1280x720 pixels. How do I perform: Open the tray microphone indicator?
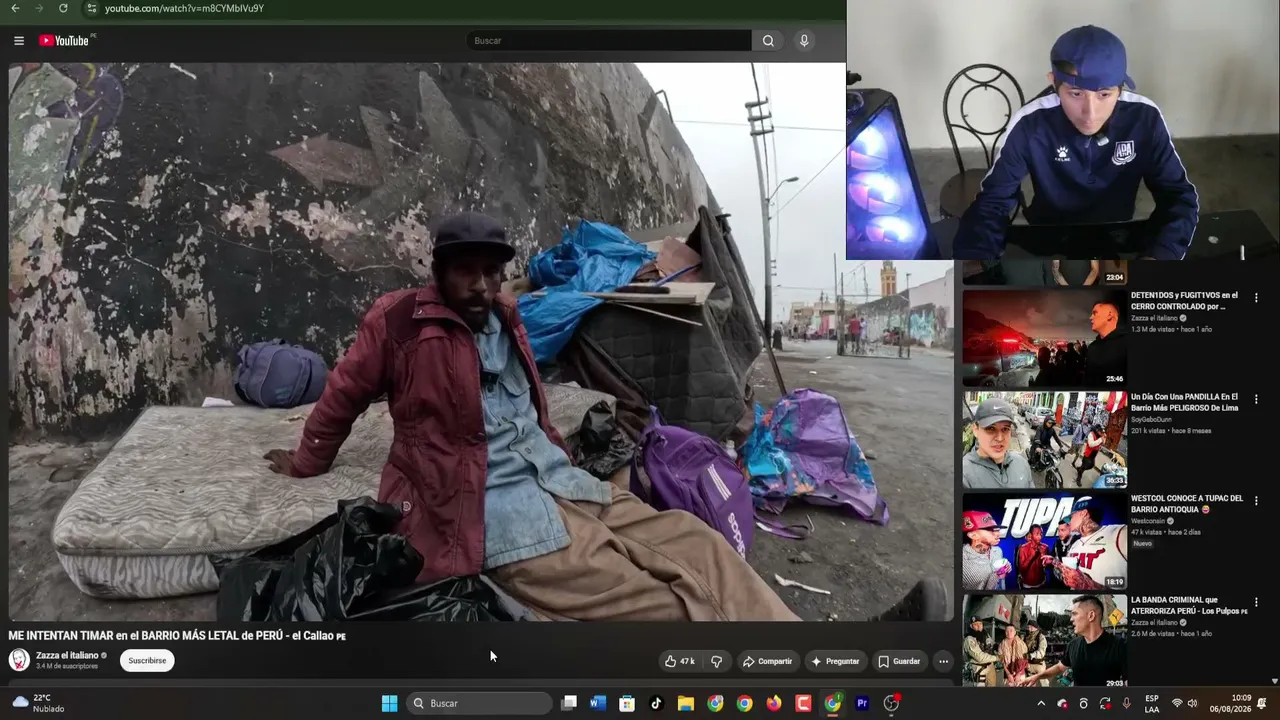click(1126, 703)
